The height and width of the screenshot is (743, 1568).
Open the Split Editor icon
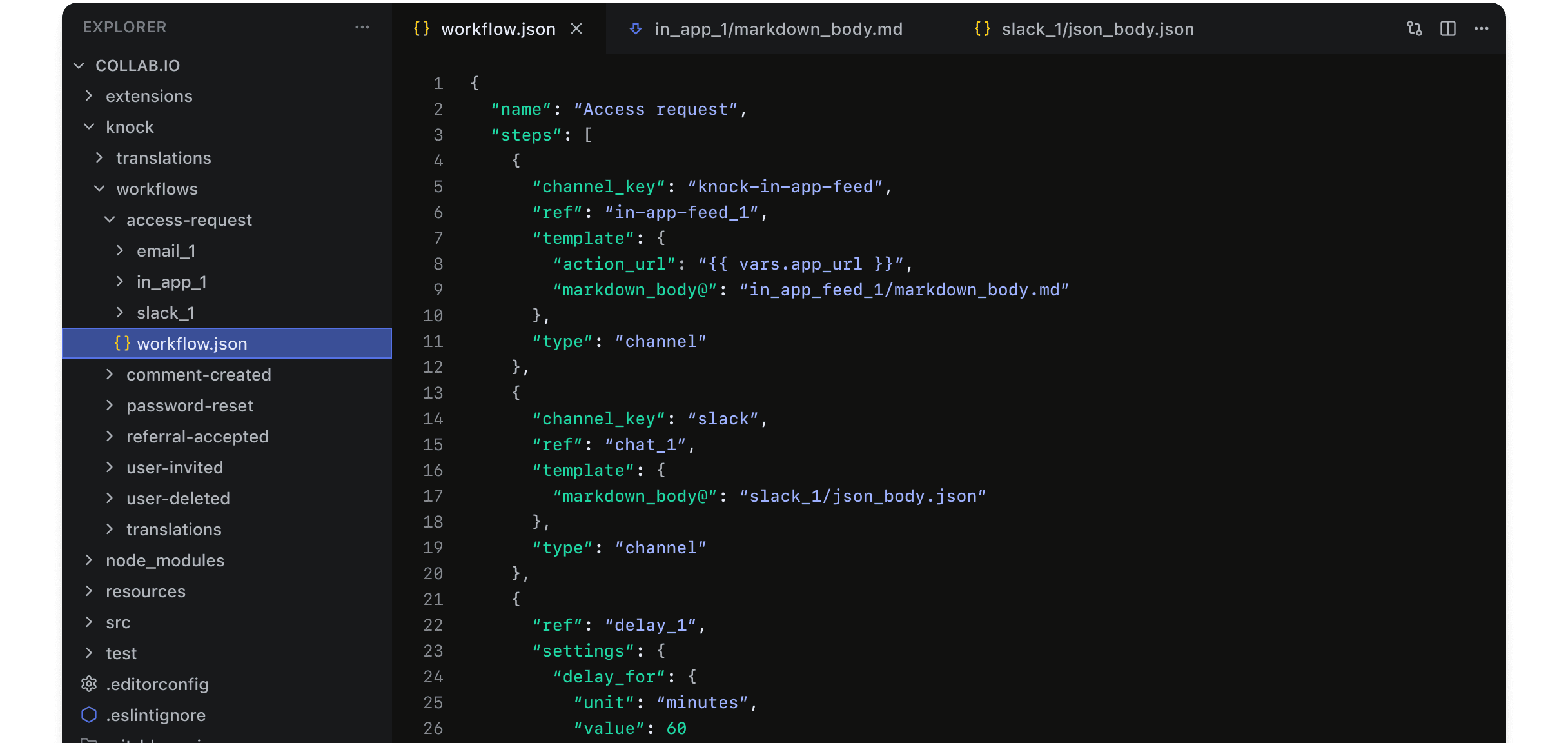pyautogui.click(x=1449, y=28)
